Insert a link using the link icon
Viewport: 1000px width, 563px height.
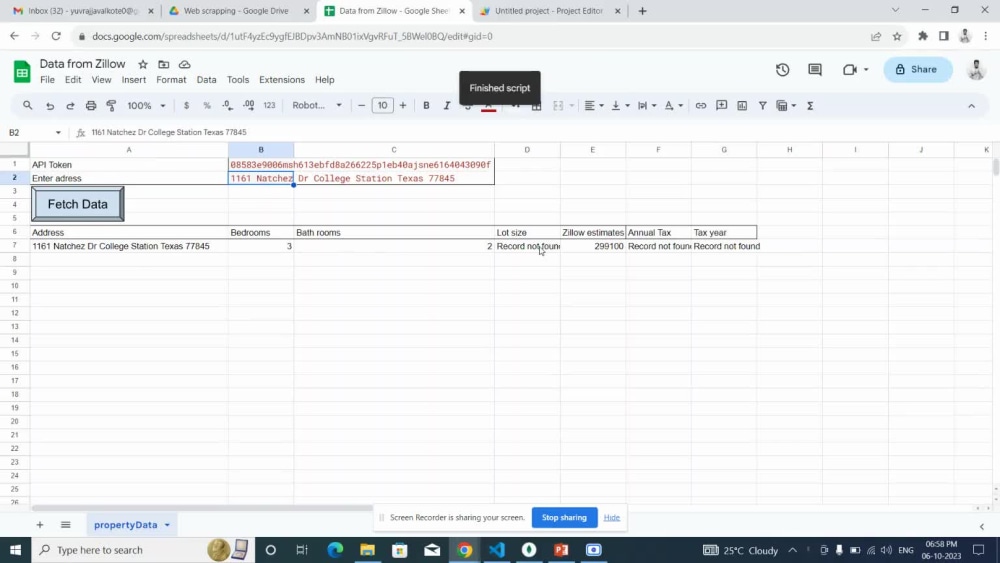pos(700,106)
